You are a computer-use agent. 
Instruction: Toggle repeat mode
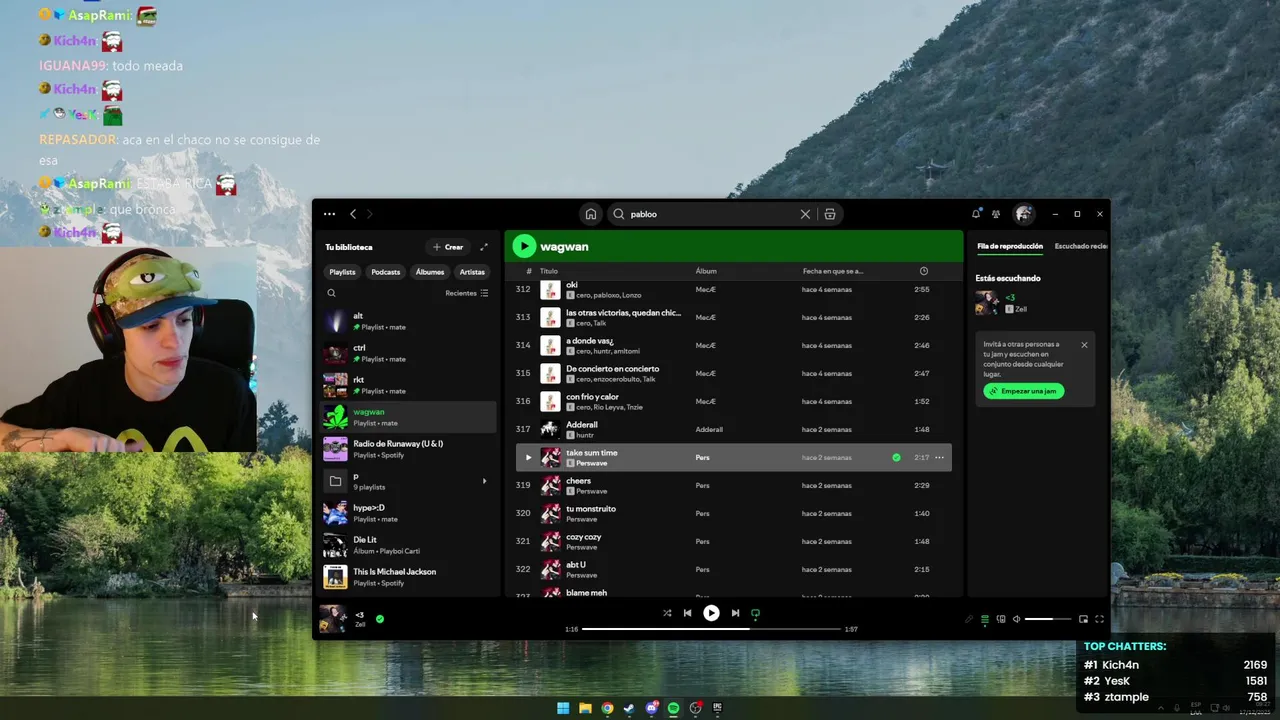[x=755, y=613]
